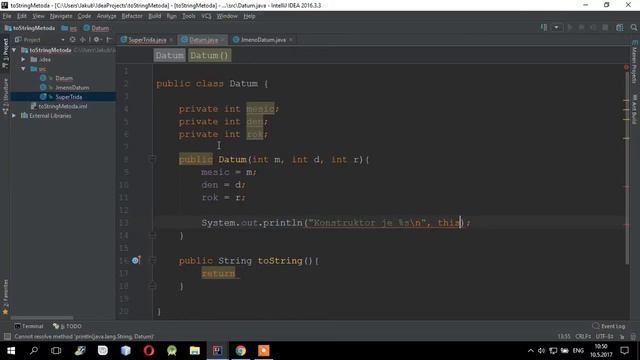Image resolution: width=640 pixels, height=360 pixels.
Task: Click Datum in navigation bar
Action: pyautogui.click(x=96, y=28)
